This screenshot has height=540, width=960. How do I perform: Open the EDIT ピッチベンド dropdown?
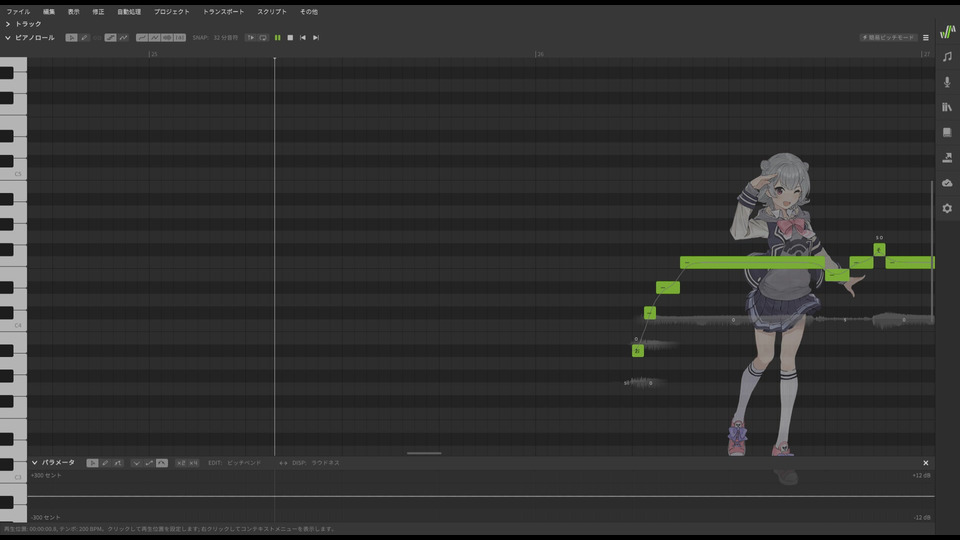(x=244, y=463)
